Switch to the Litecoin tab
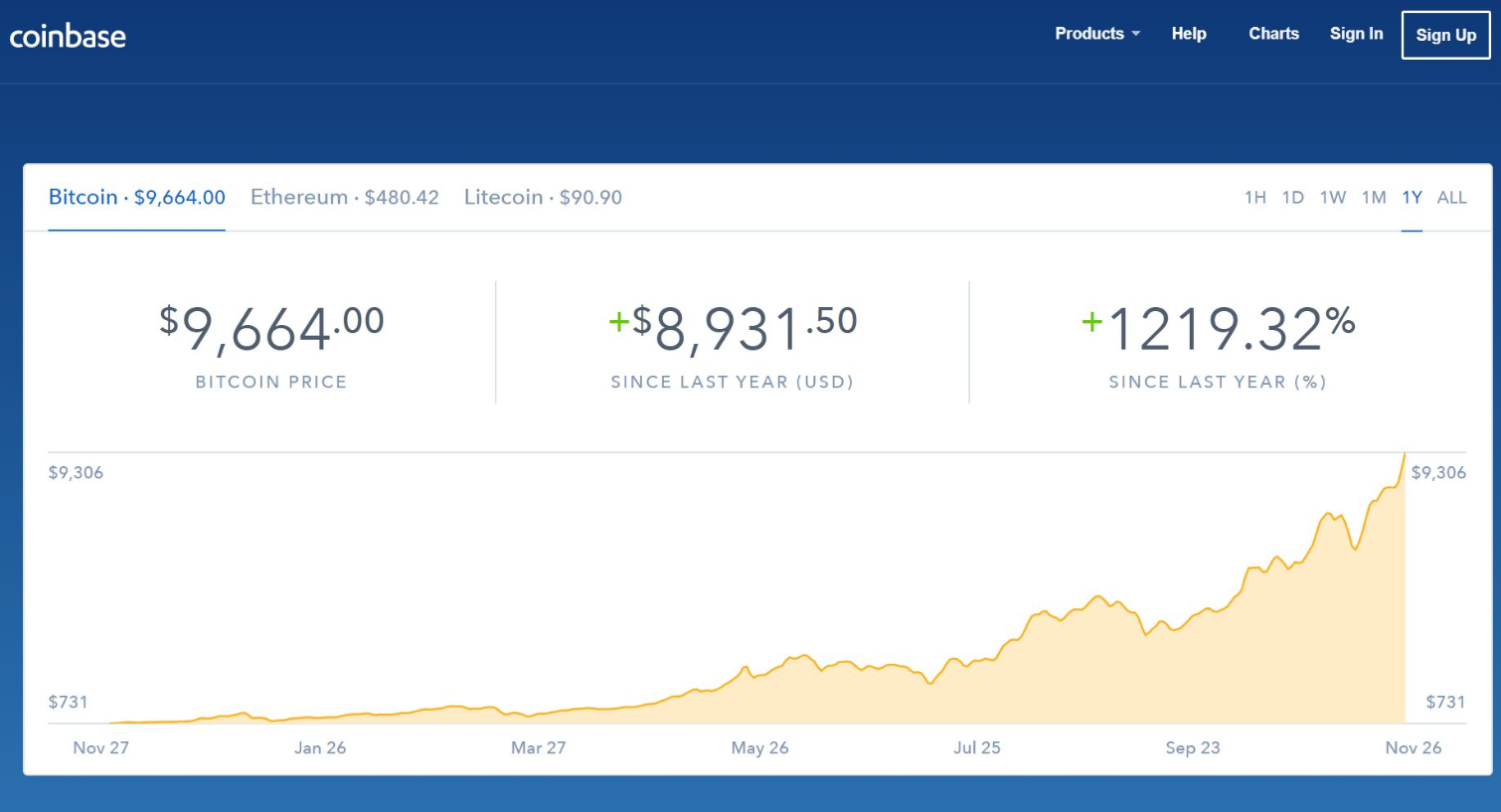 tap(543, 197)
